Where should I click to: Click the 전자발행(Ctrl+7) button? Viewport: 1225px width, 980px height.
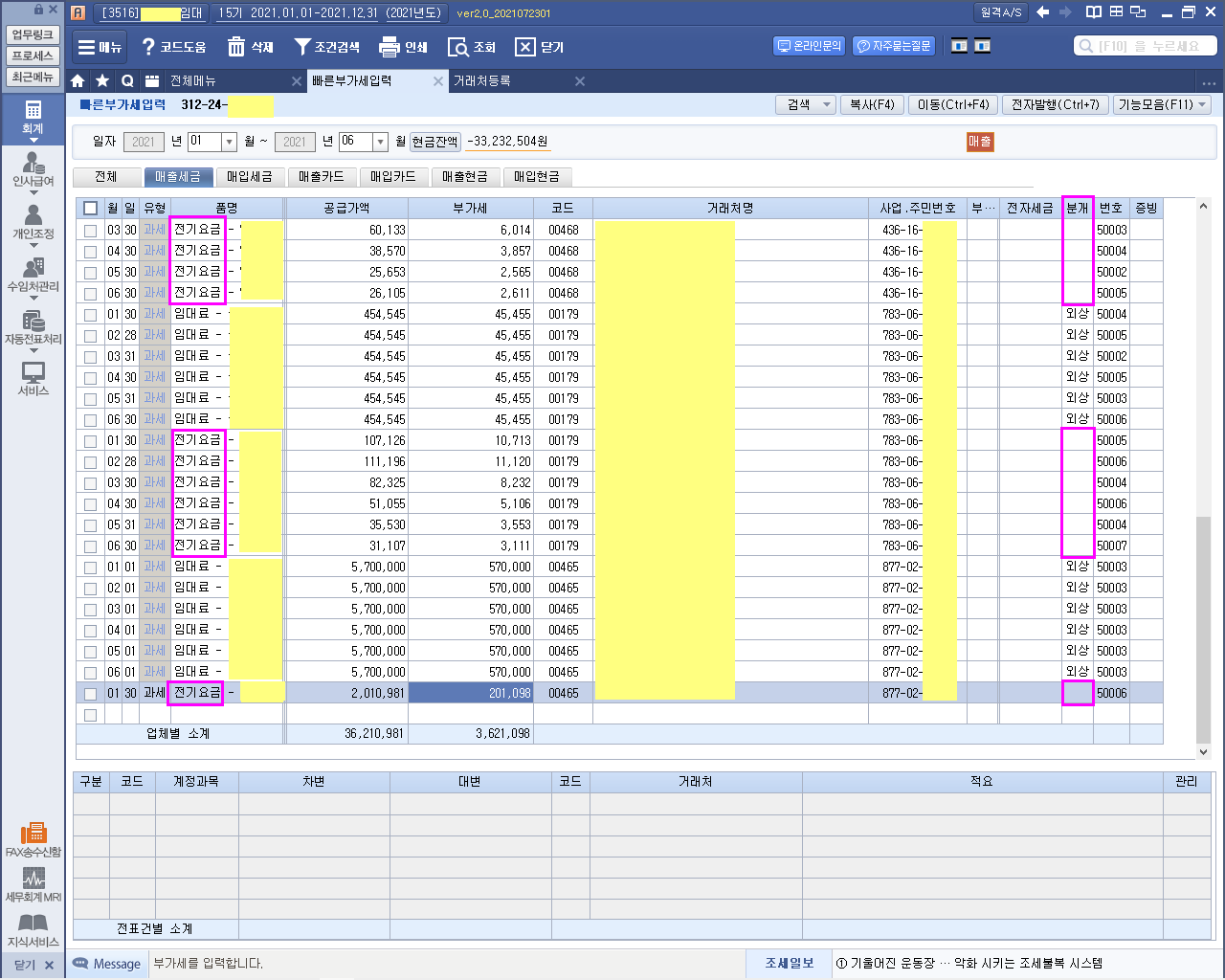(x=1056, y=104)
